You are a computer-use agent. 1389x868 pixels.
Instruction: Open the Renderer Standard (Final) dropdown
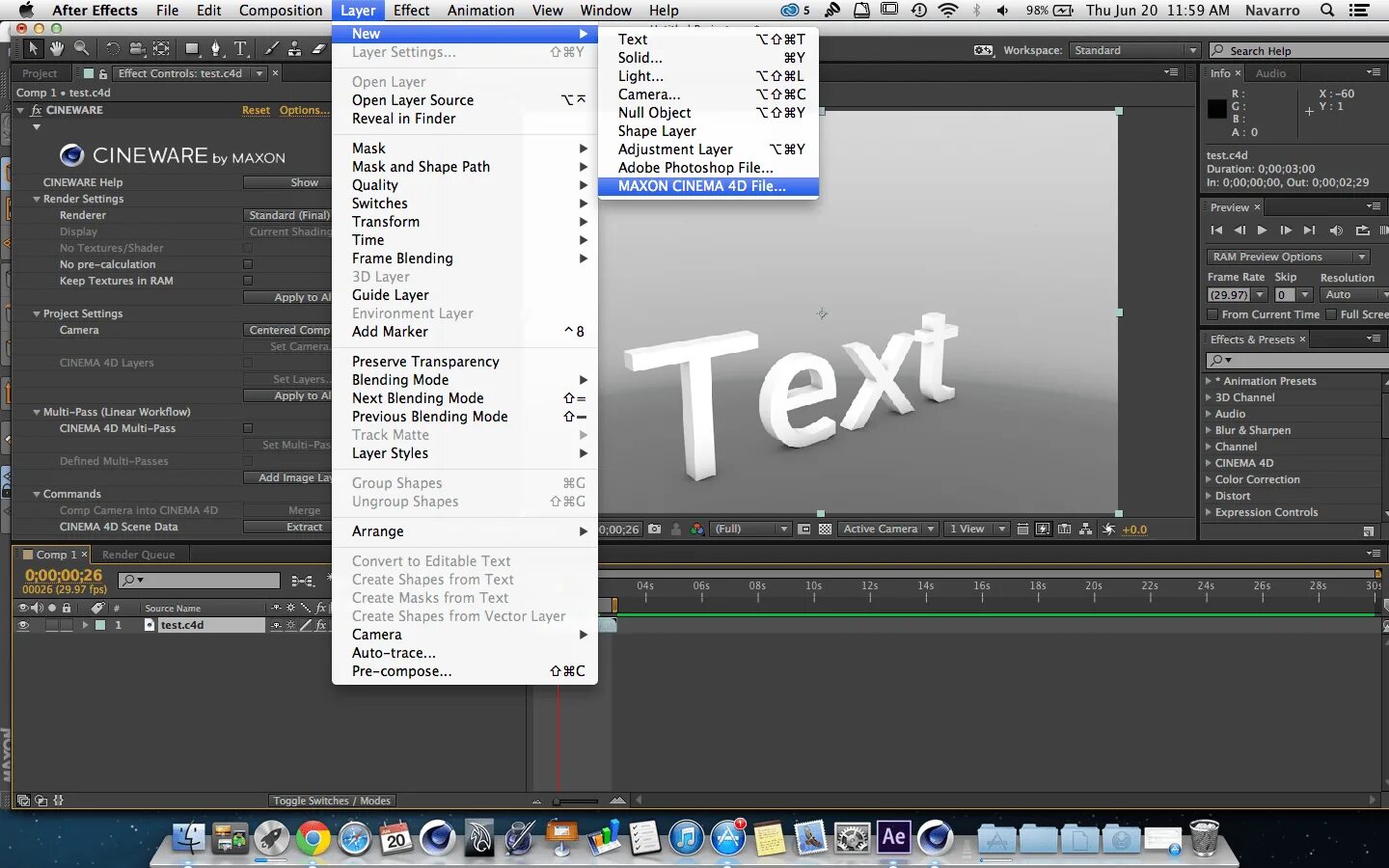(287, 215)
